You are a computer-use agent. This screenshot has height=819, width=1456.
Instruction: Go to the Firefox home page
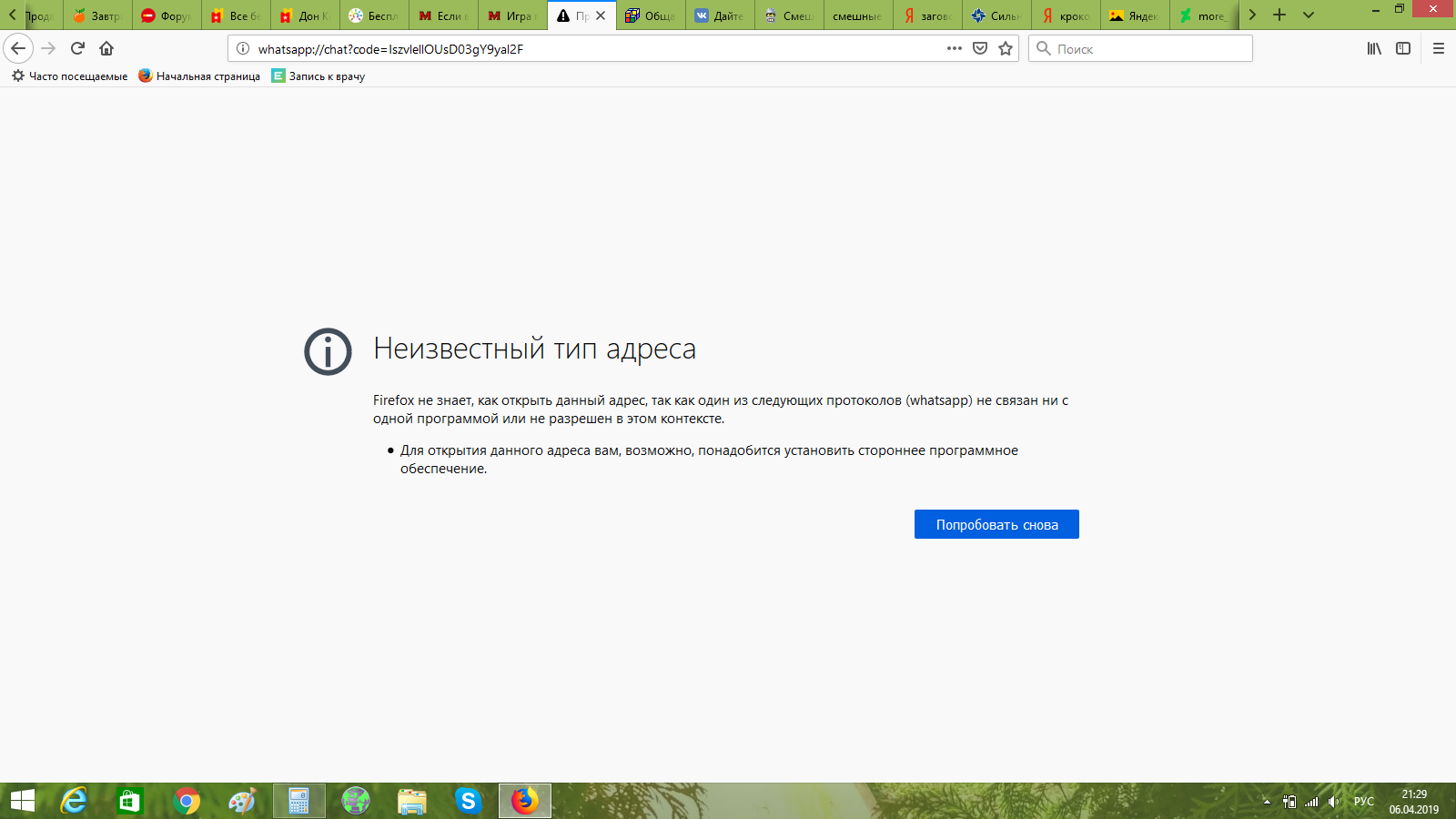coord(106,48)
